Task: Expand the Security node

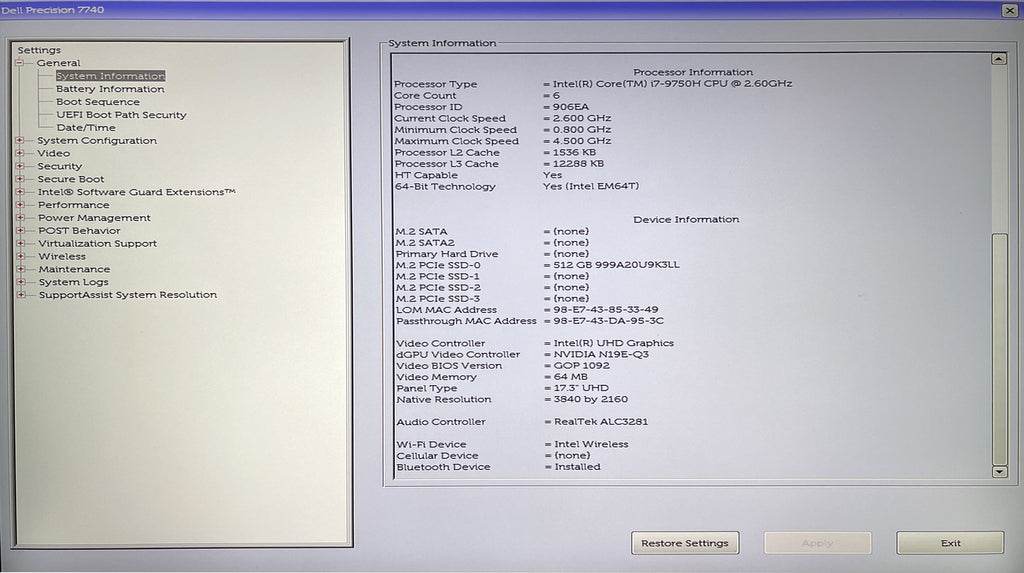Action: pyautogui.click(x=20, y=166)
